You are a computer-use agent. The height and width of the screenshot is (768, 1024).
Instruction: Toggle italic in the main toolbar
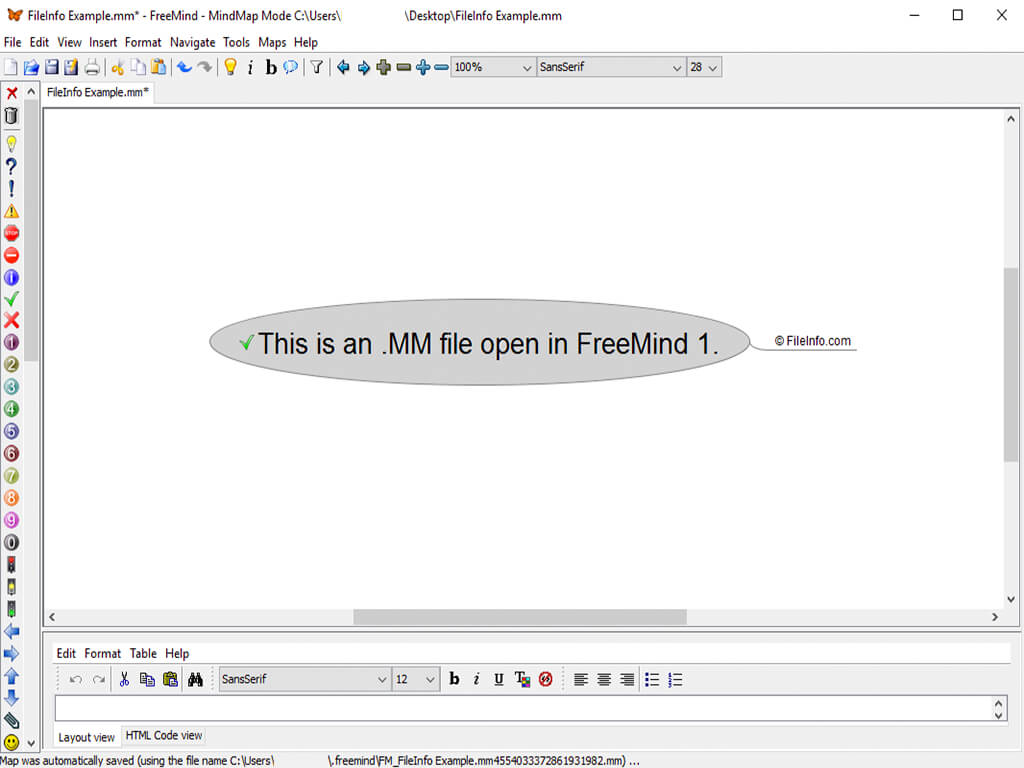[x=250, y=67]
